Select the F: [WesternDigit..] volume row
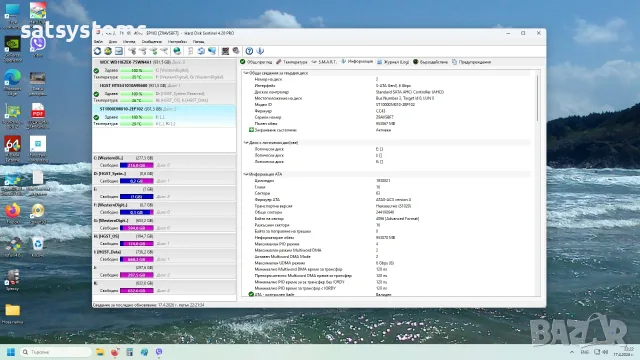The height and width of the screenshot is (360, 640). (164, 209)
